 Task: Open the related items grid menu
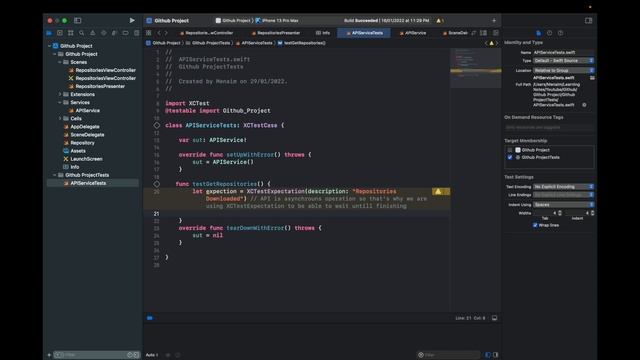coord(149,33)
